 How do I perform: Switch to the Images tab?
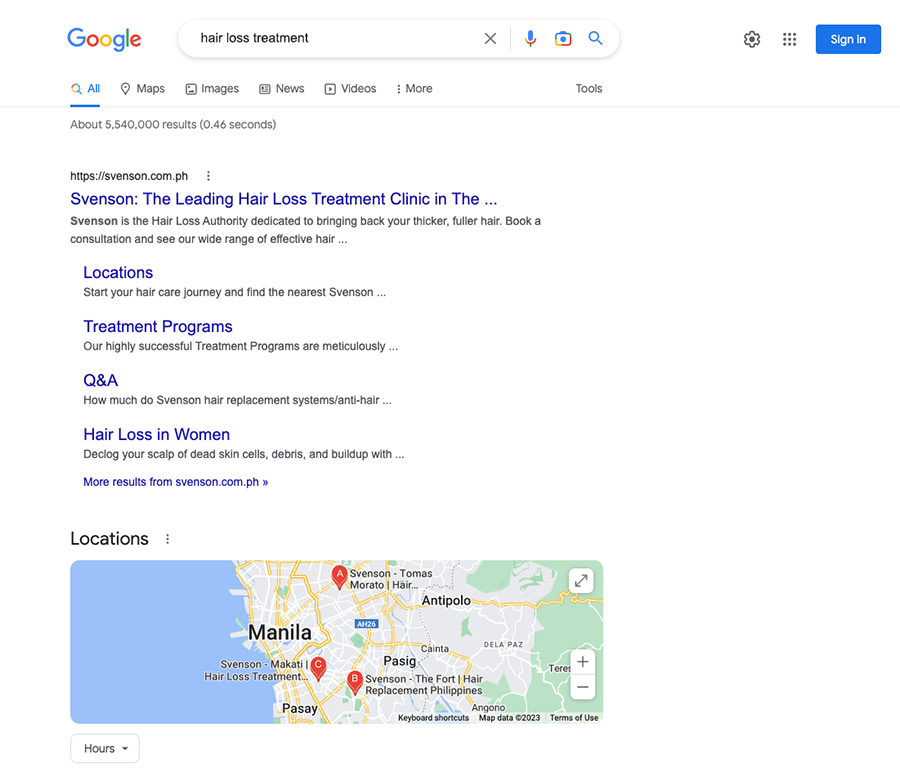click(x=212, y=89)
